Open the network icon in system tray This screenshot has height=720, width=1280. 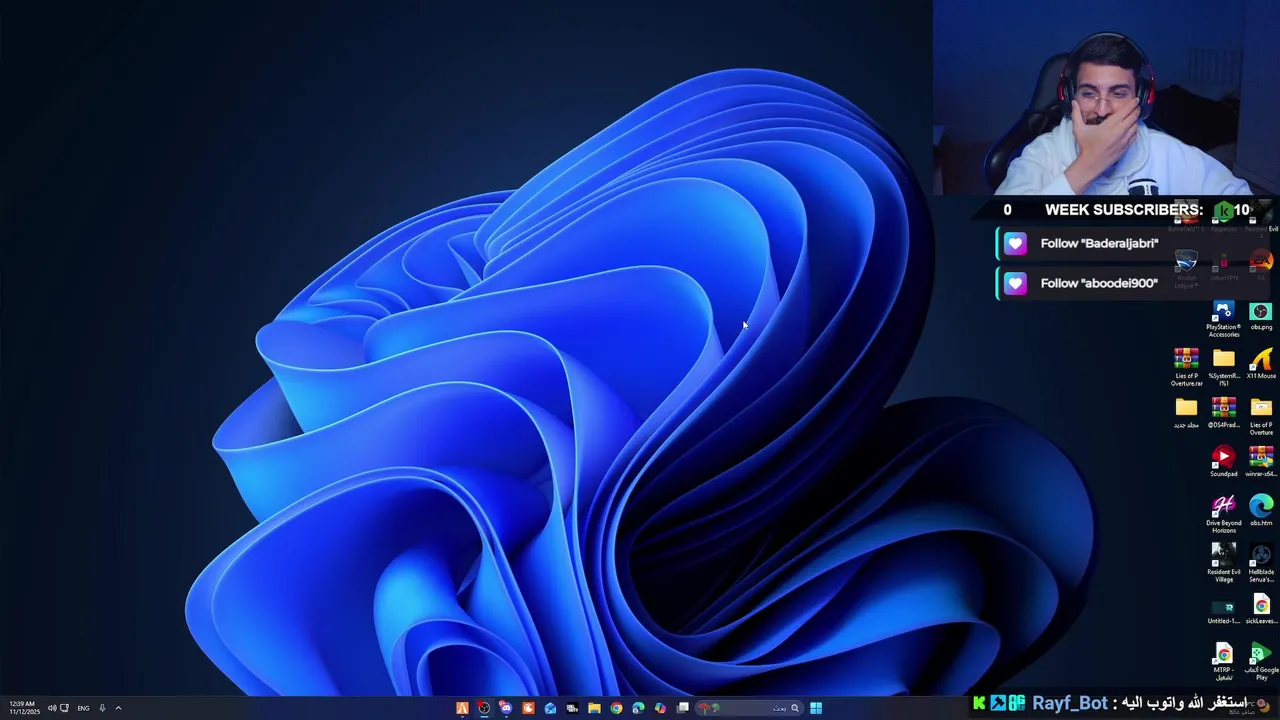pyautogui.click(x=65, y=708)
